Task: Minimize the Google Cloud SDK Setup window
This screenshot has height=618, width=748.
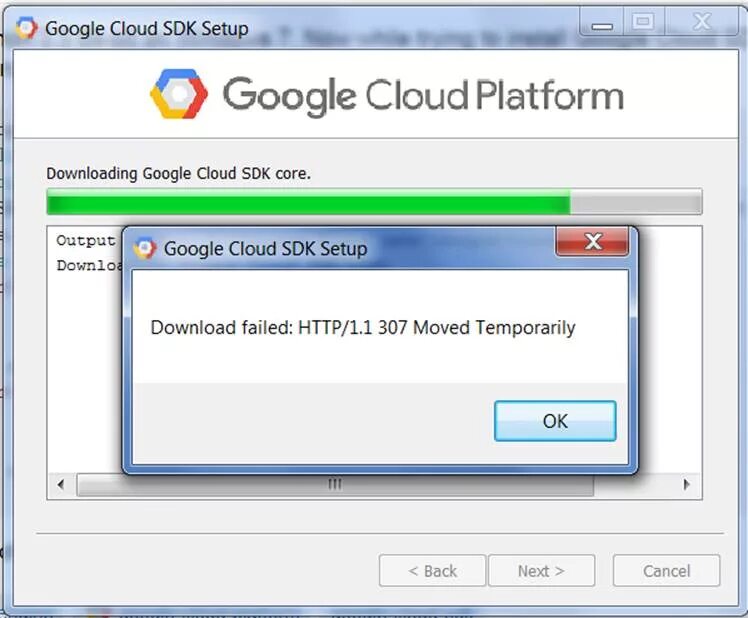Action: 602,23
